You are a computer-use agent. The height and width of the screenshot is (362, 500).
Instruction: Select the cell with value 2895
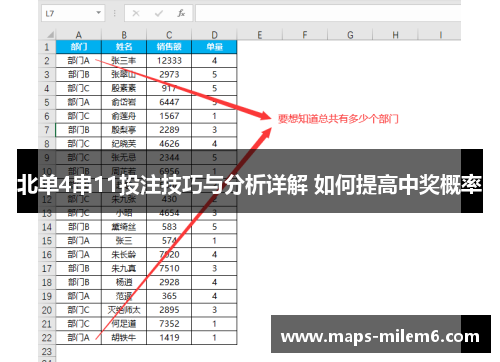coord(169,310)
